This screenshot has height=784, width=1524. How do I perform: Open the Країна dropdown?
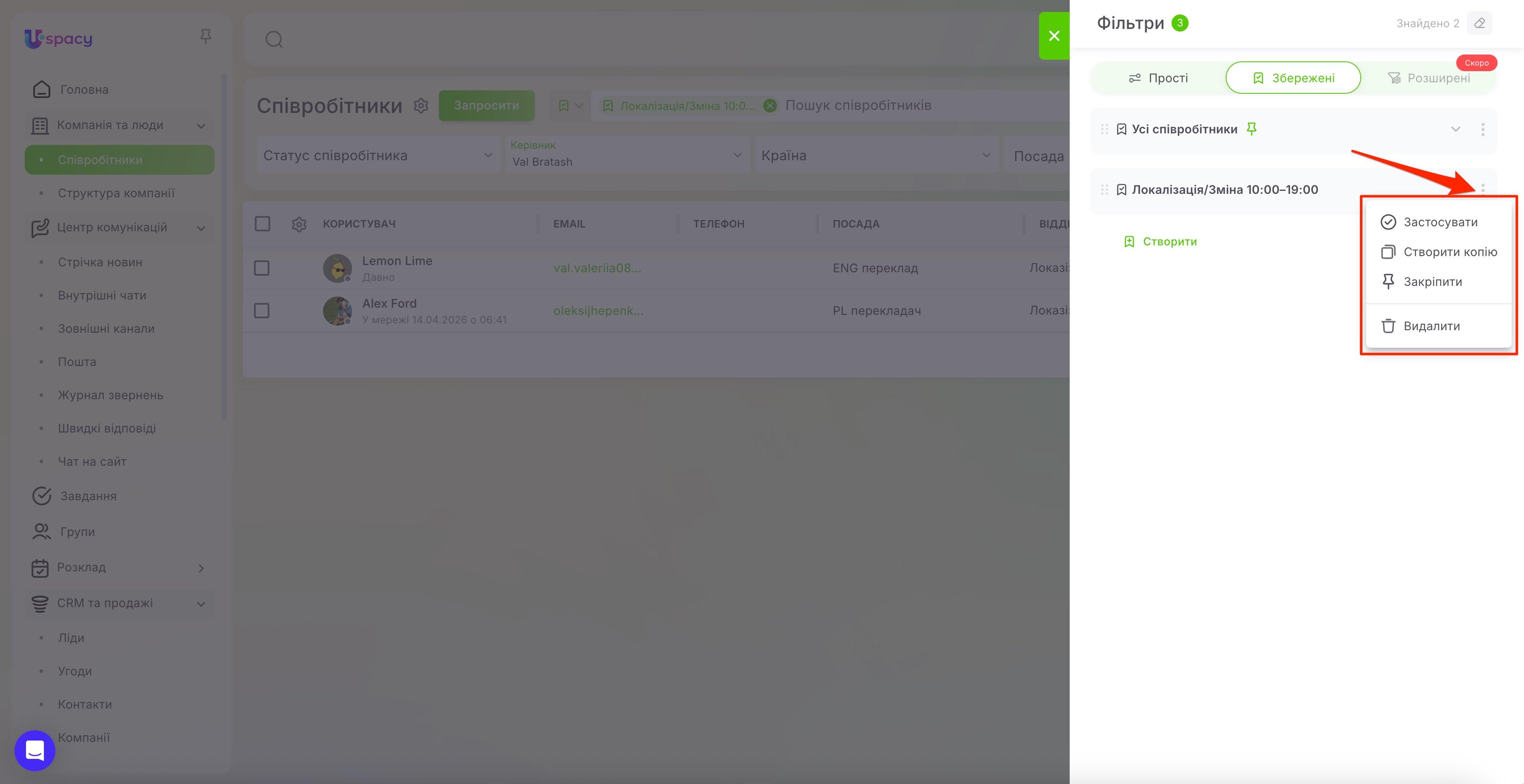pyautogui.click(x=876, y=155)
